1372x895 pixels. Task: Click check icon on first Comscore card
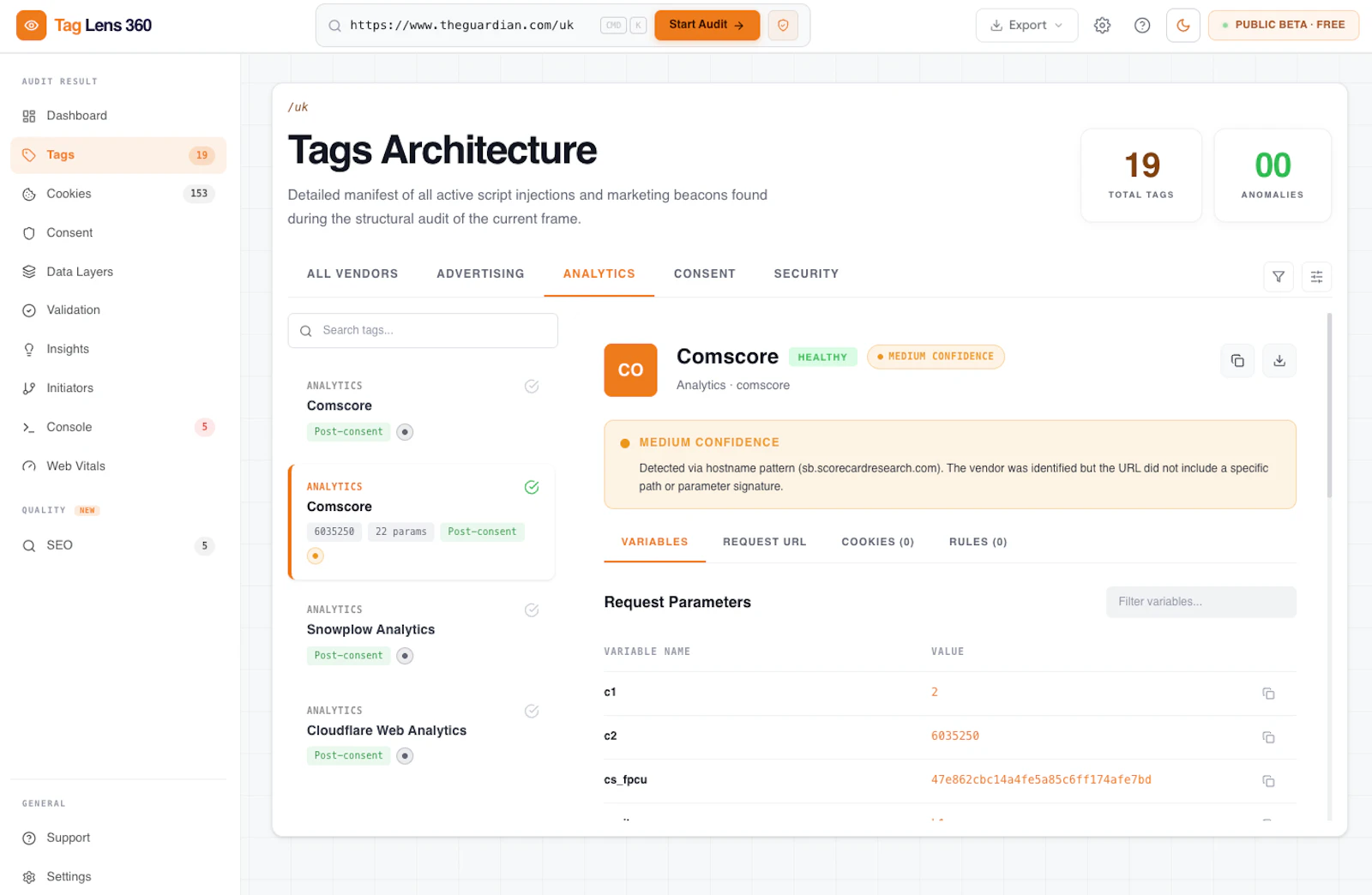(x=532, y=387)
